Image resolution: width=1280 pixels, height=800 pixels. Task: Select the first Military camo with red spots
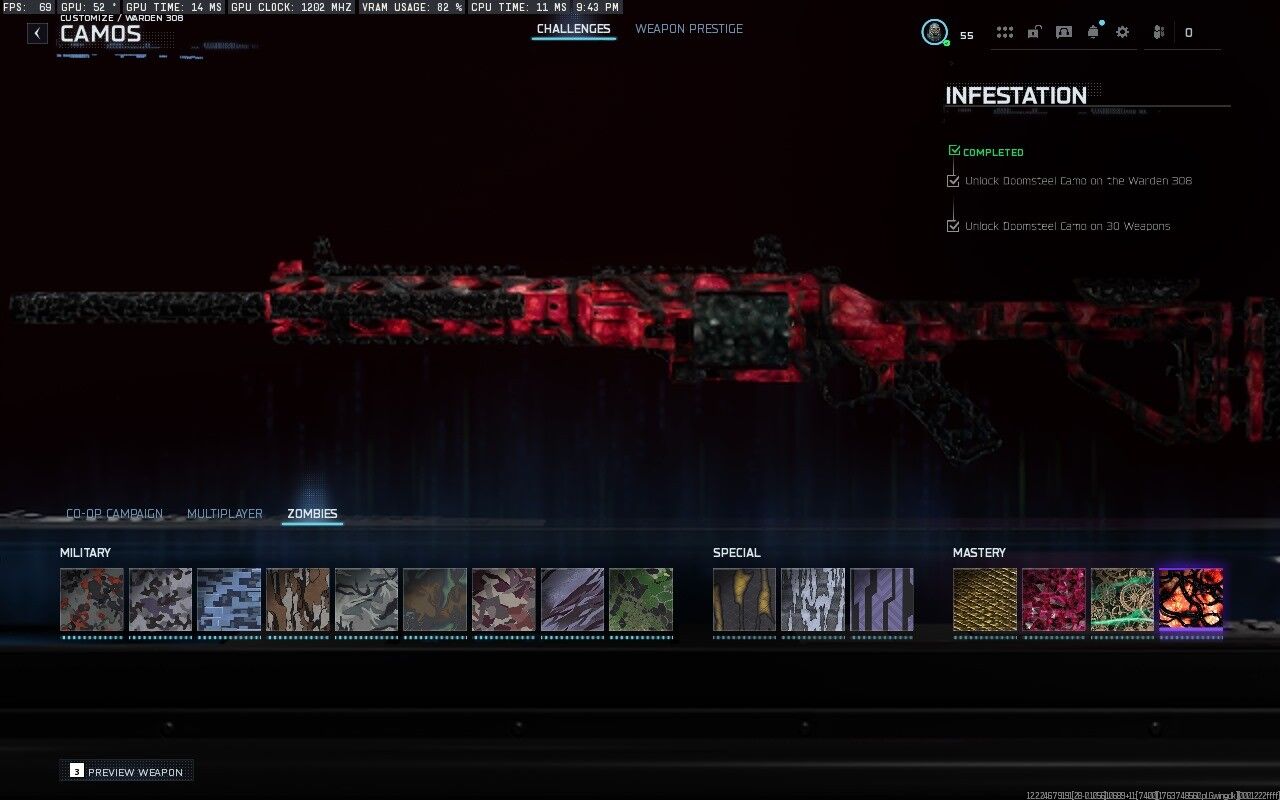(92, 600)
